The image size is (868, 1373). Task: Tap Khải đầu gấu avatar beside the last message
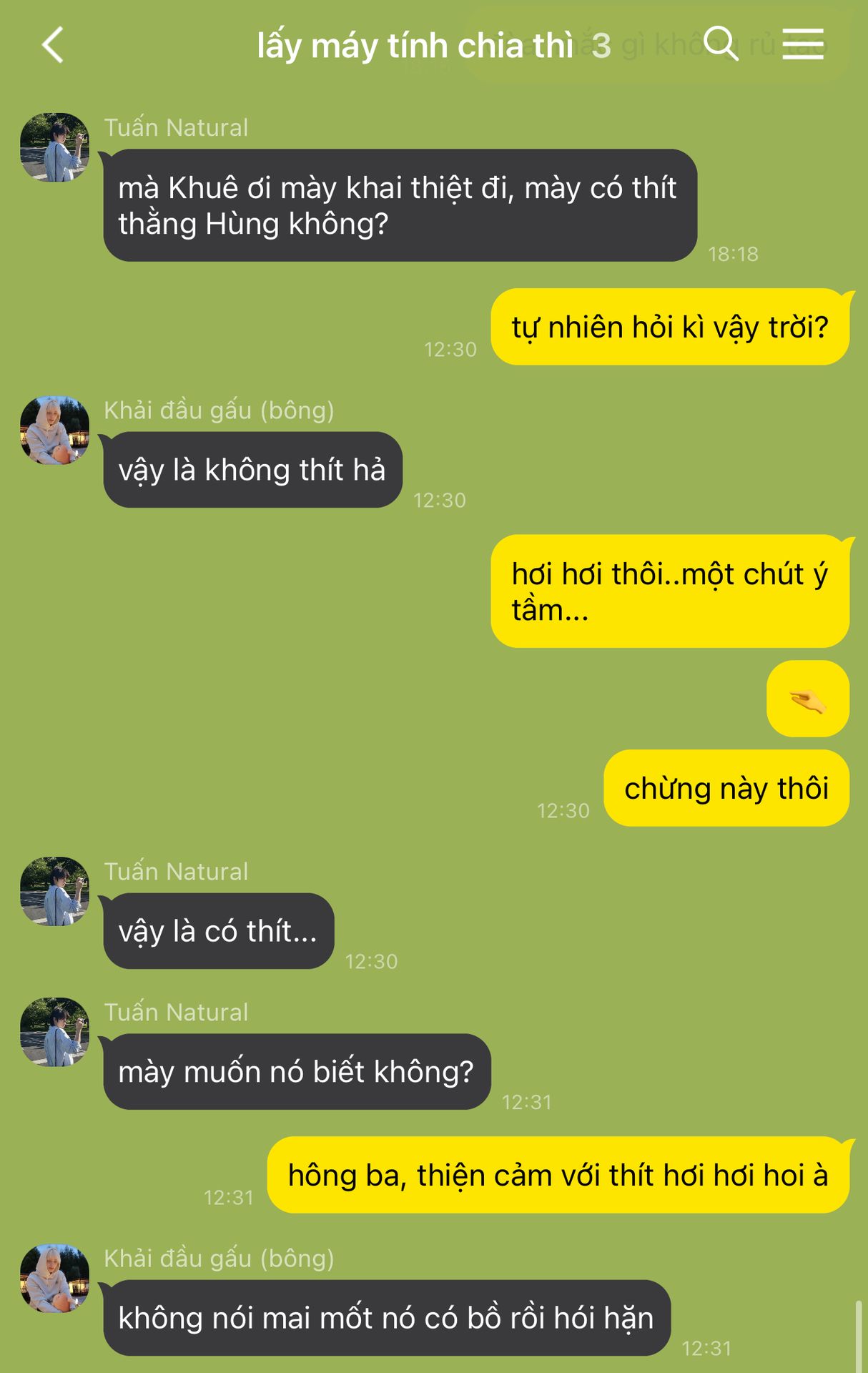(x=55, y=1279)
